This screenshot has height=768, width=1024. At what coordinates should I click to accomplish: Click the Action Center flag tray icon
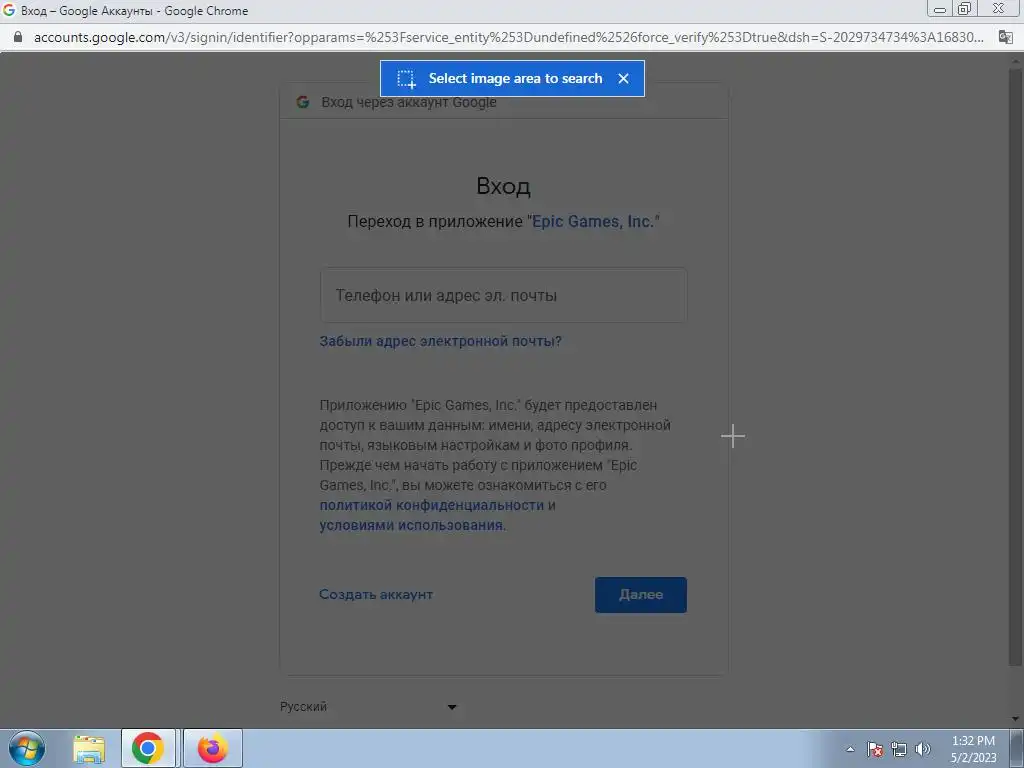click(x=875, y=749)
